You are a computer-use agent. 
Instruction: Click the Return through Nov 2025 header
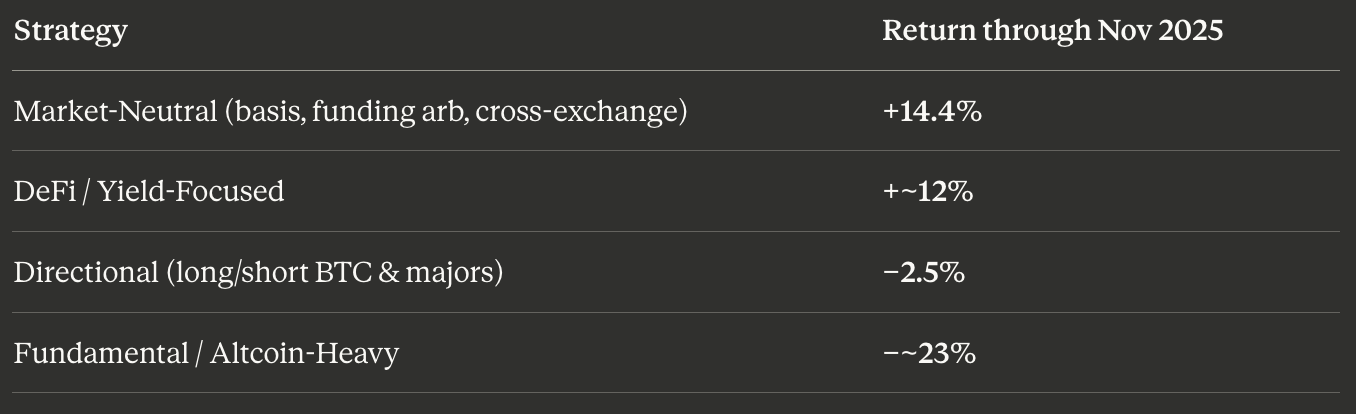point(1052,31)
